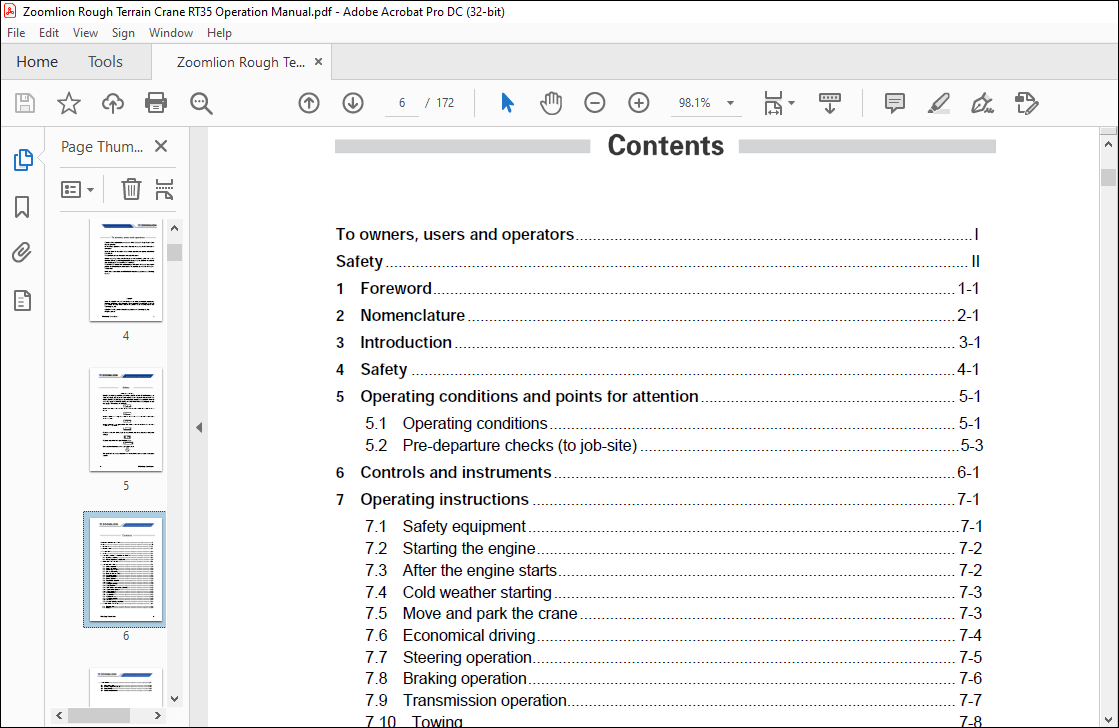Select the Hand pan tool
The height and width of the screenshot is (728, 1119).
click(551, 103)
